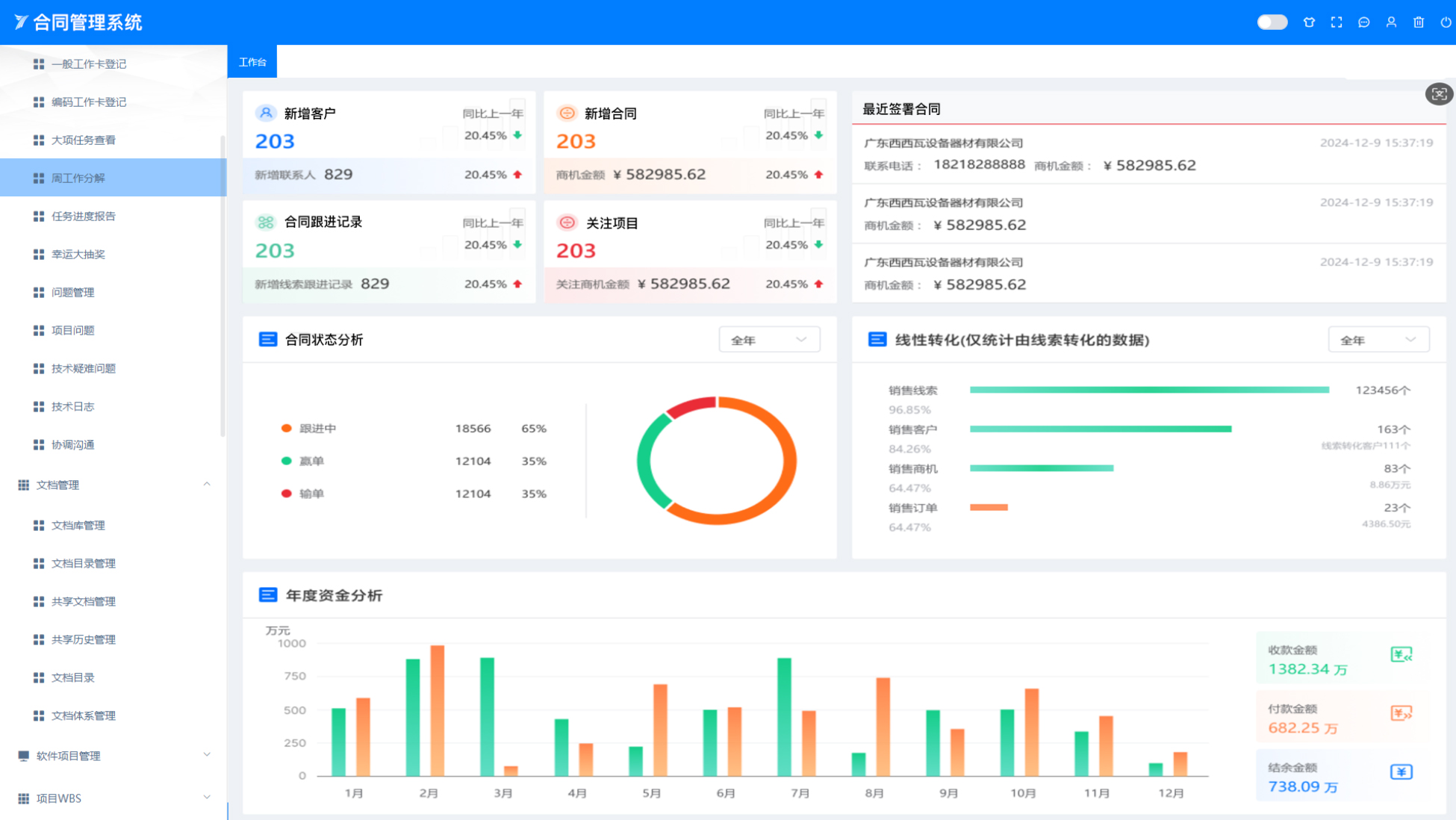Open the 全年 dropdown in 线性转化 panel
The height and width of the screenshot is (820, 1456).
(1378, 340)
